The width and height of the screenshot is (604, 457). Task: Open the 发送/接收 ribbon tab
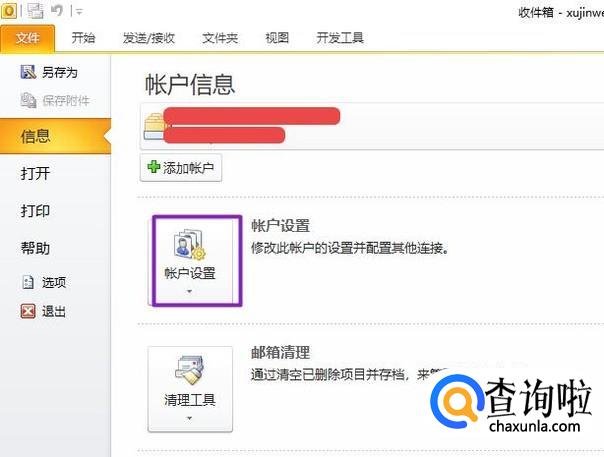click(x=149, y=38)
